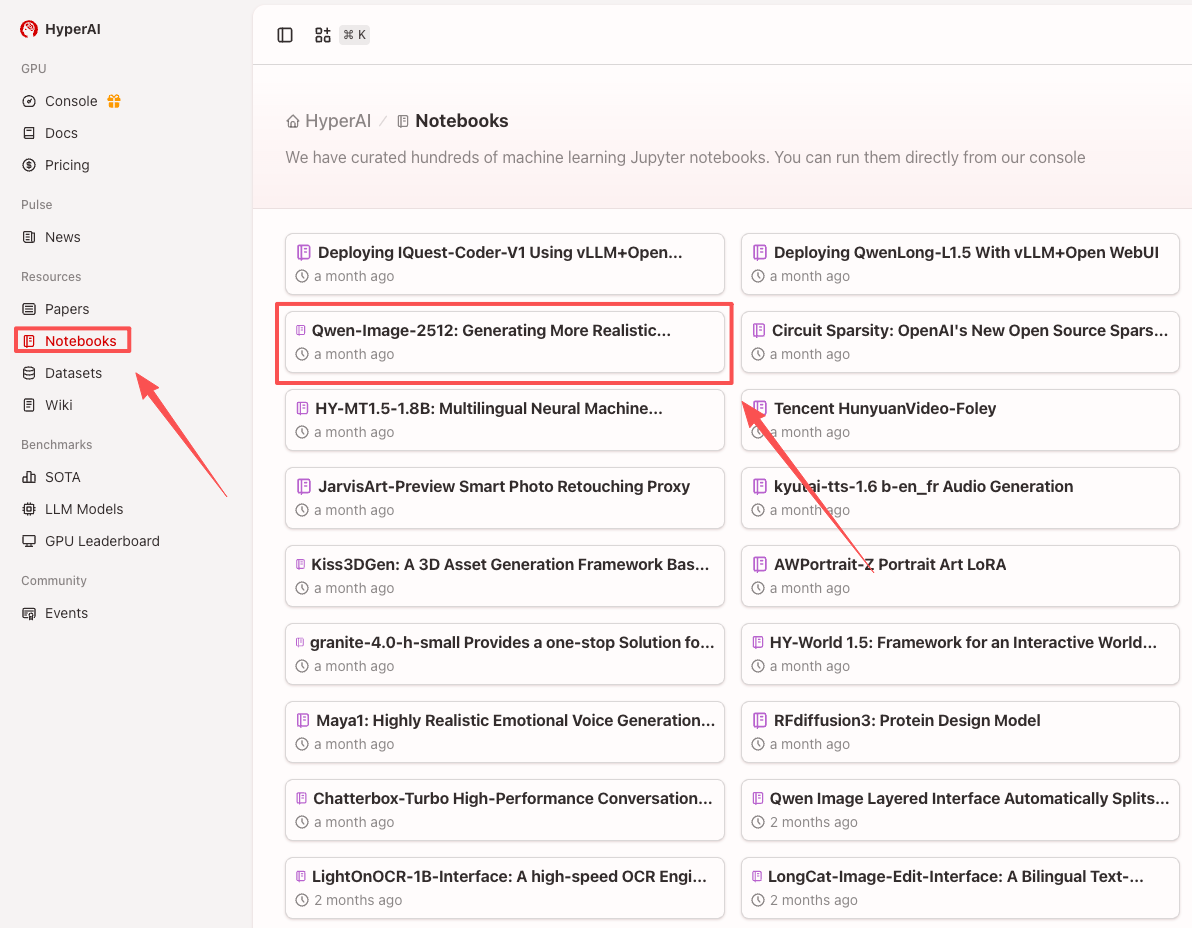
Task: Toggle the sidebar panel icon
Action: click(x=285, y=35)
